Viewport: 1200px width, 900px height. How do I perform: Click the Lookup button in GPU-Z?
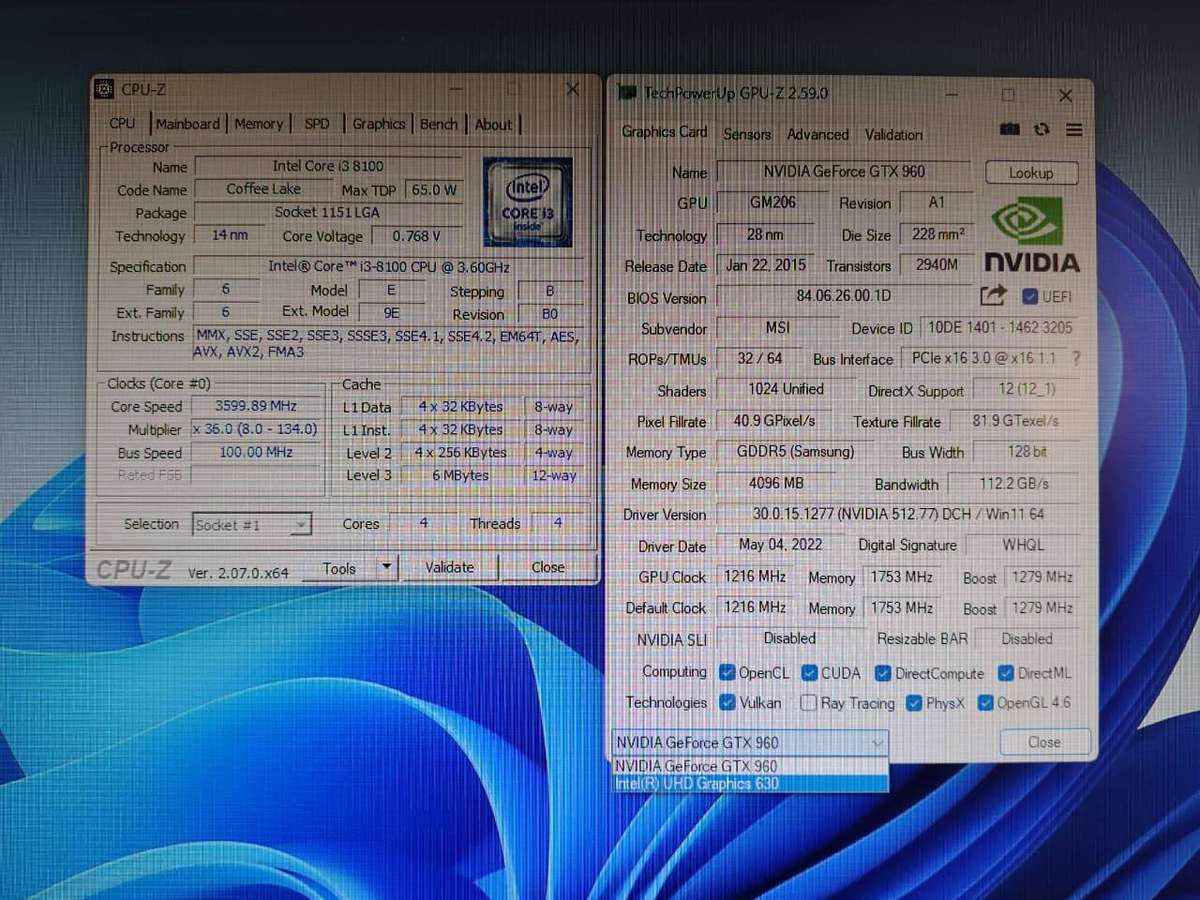pos(1031,173)
